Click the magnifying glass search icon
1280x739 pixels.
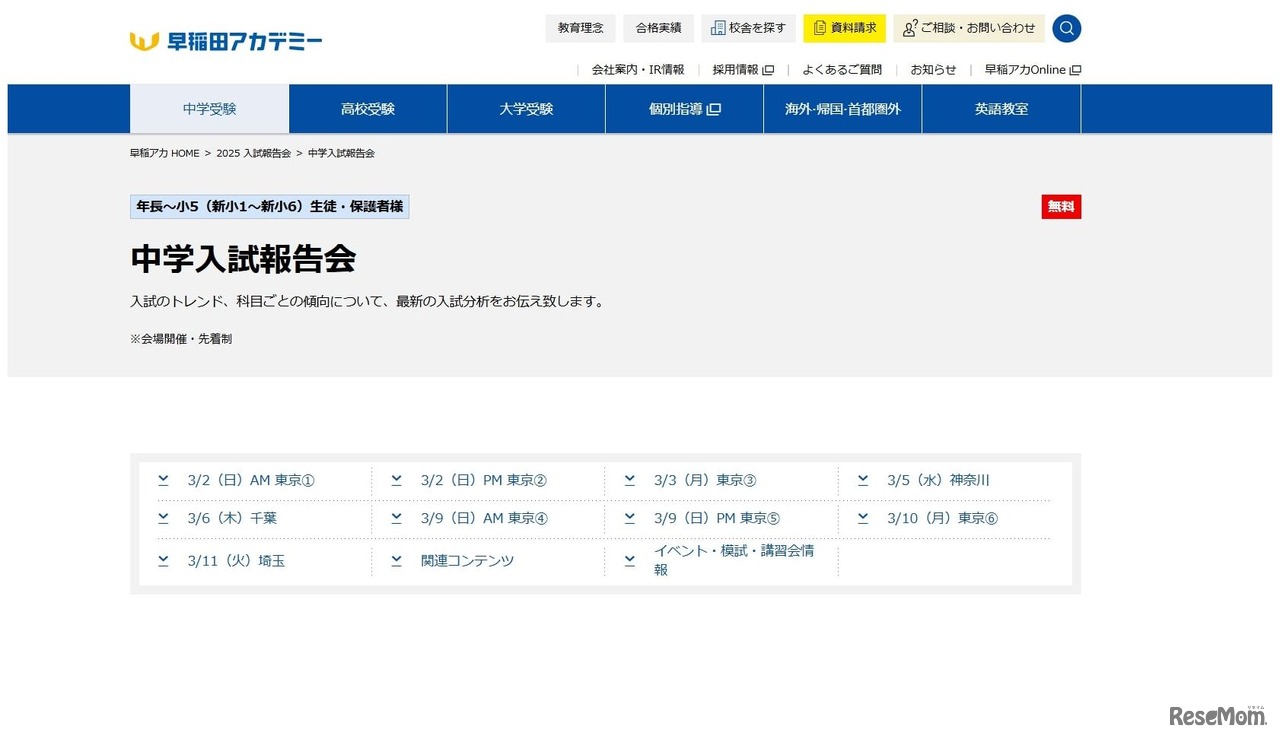point(1066,28)
